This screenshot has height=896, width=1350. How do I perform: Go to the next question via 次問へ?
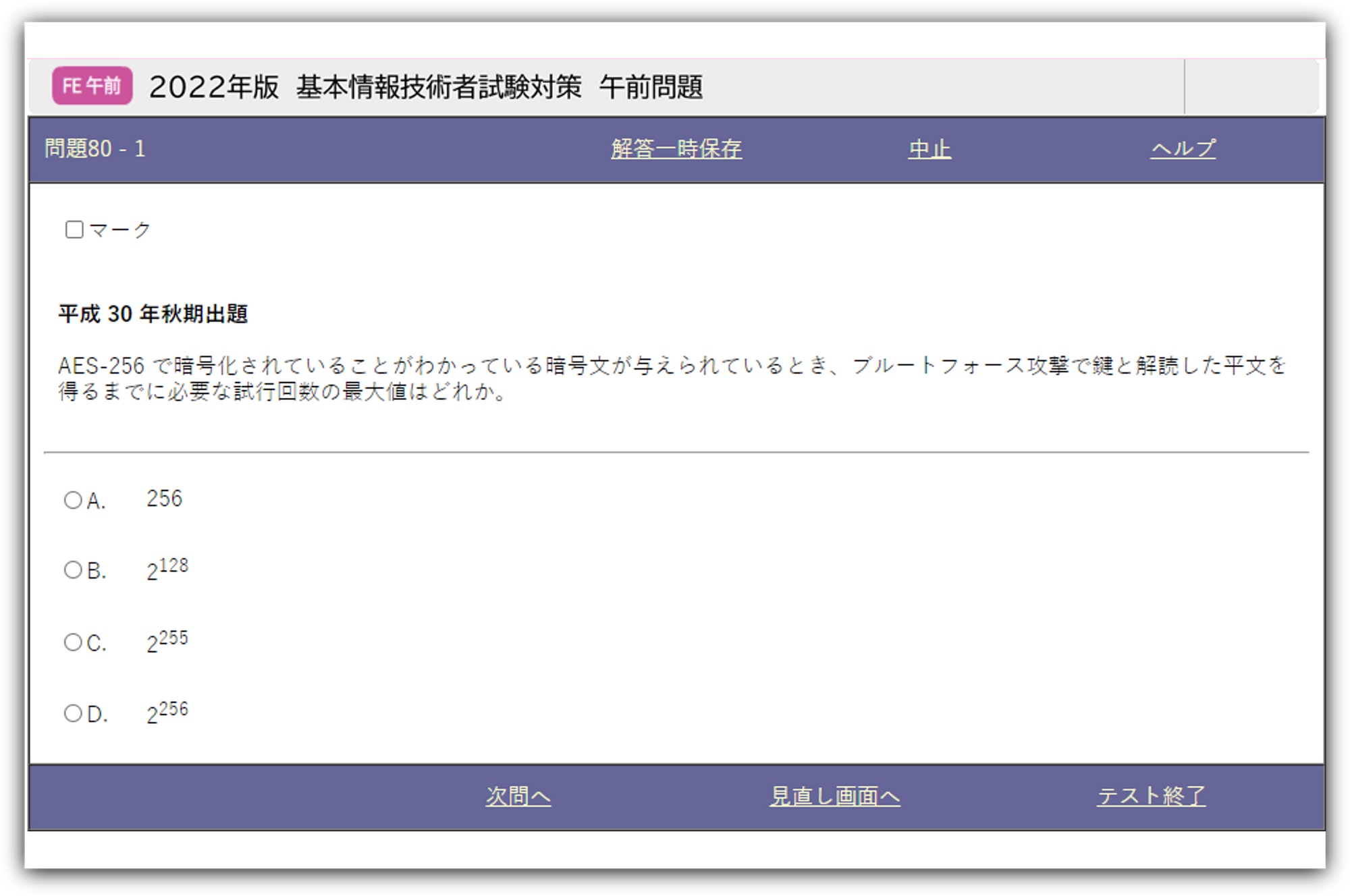(x=518, y=796)
